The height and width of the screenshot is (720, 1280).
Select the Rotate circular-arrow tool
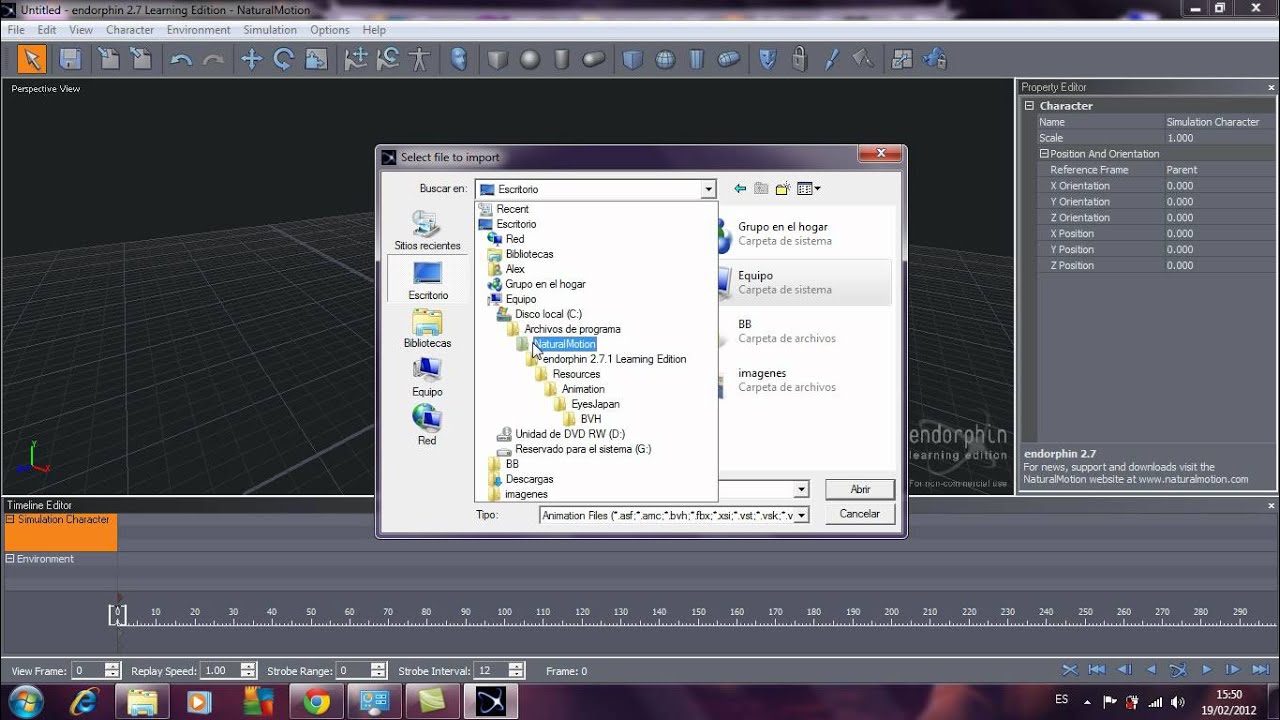pos(283,60)
